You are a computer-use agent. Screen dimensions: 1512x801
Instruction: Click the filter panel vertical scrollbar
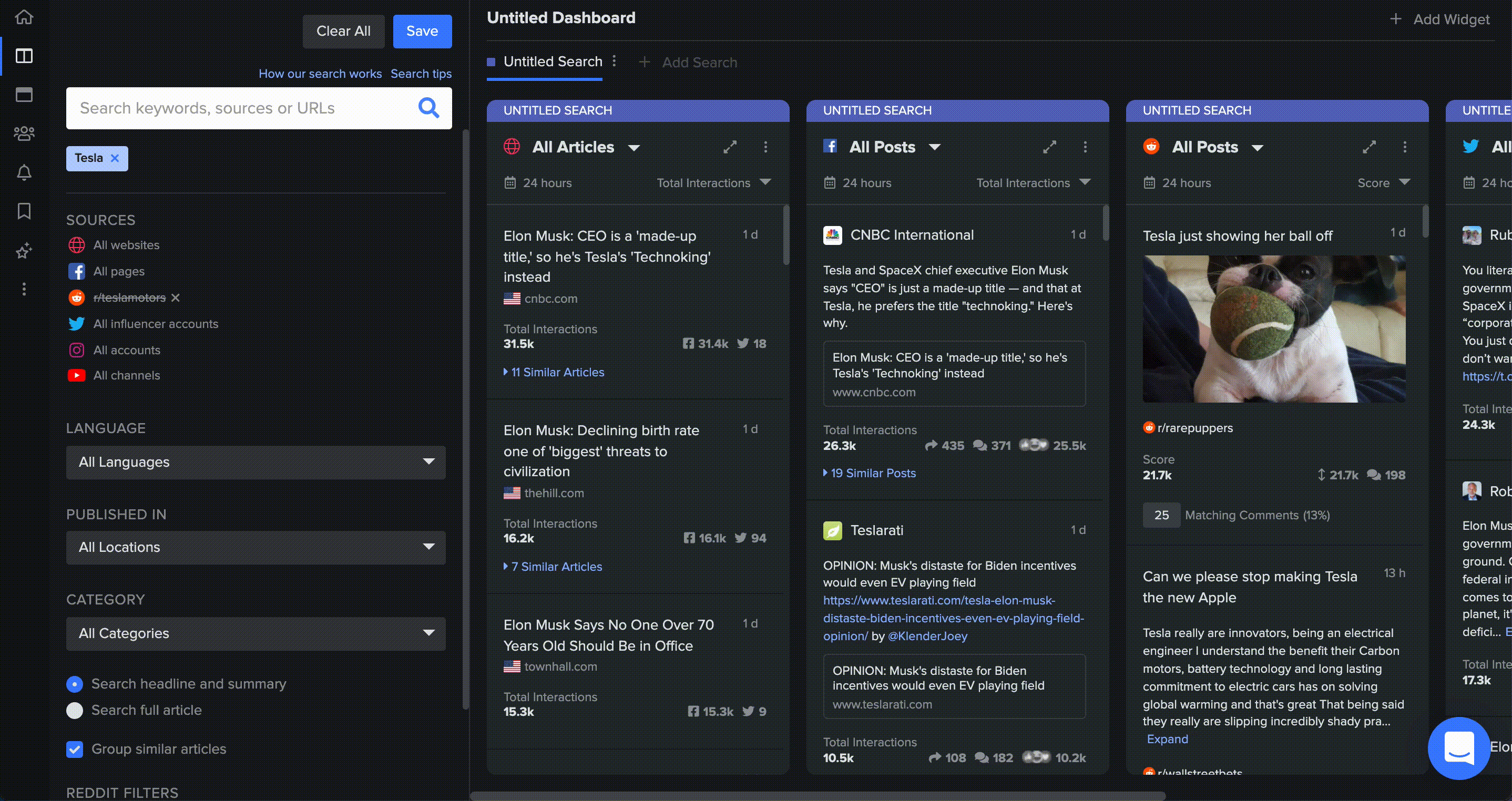[x=465, y=419]
